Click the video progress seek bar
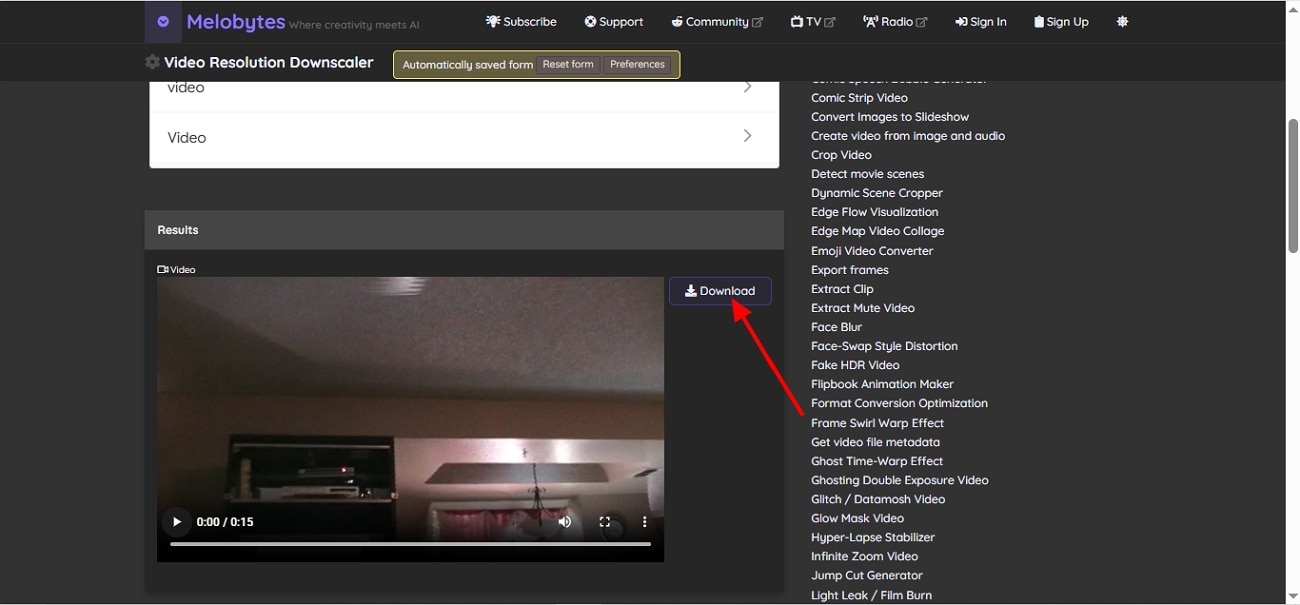The width and height of the screenshot is (1300, 605). 410,544
